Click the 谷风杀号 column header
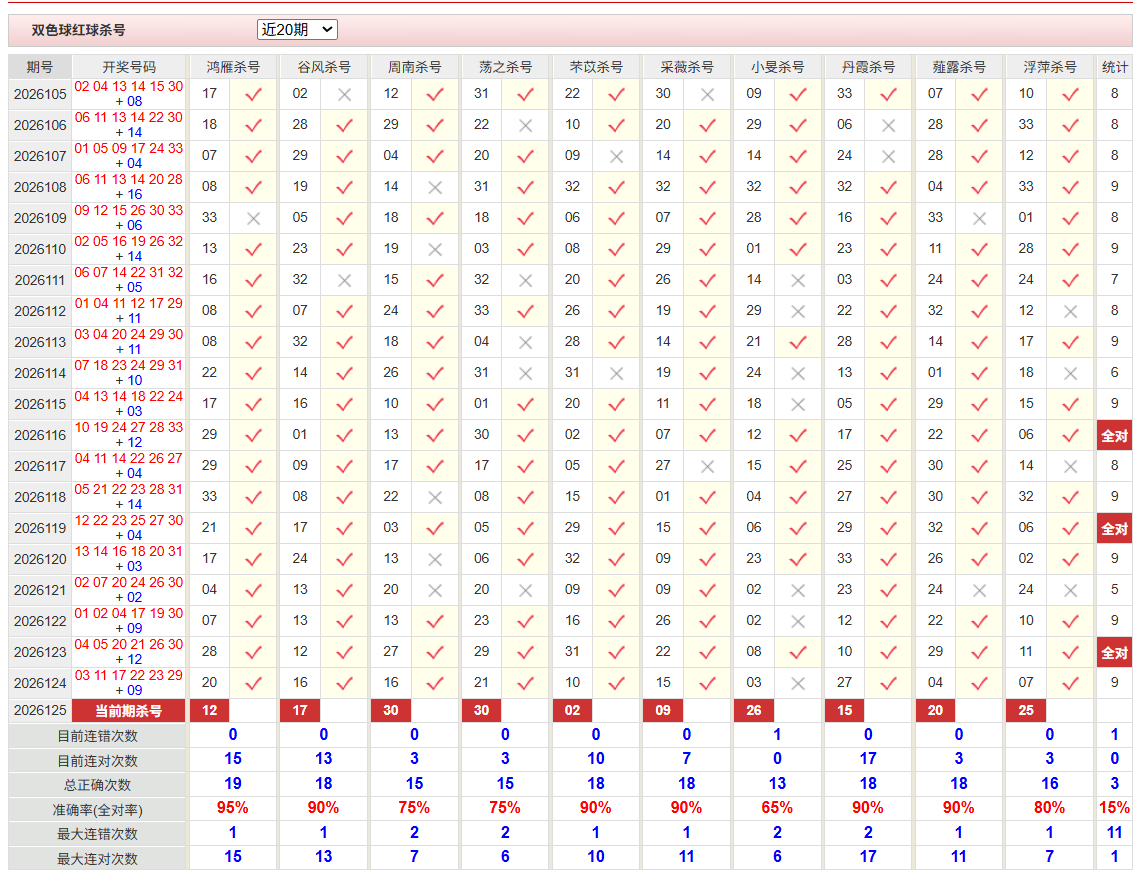The height and width of the screenshot is (883, 1138). tap(324, 67)
